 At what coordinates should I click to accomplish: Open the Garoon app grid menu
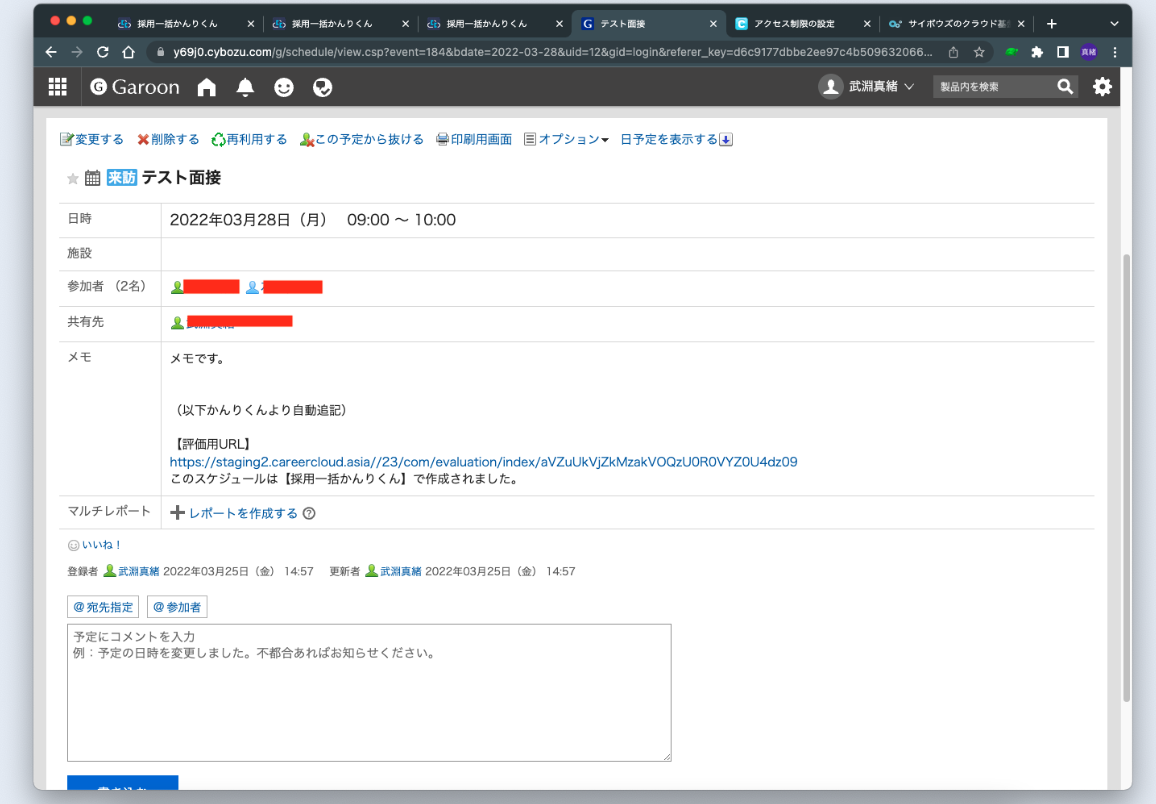pos(58,87)
